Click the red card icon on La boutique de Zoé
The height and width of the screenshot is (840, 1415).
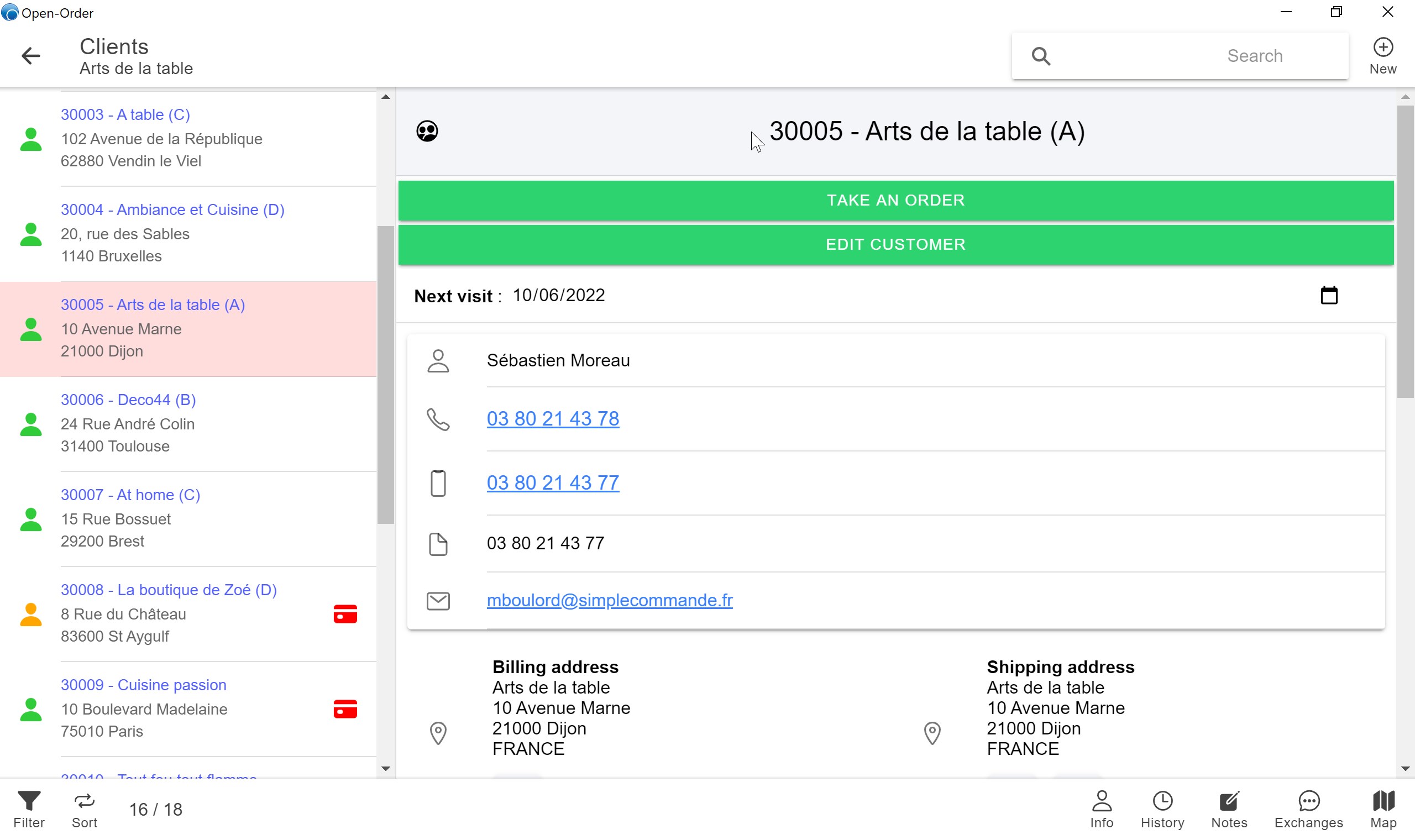[345, 614]
